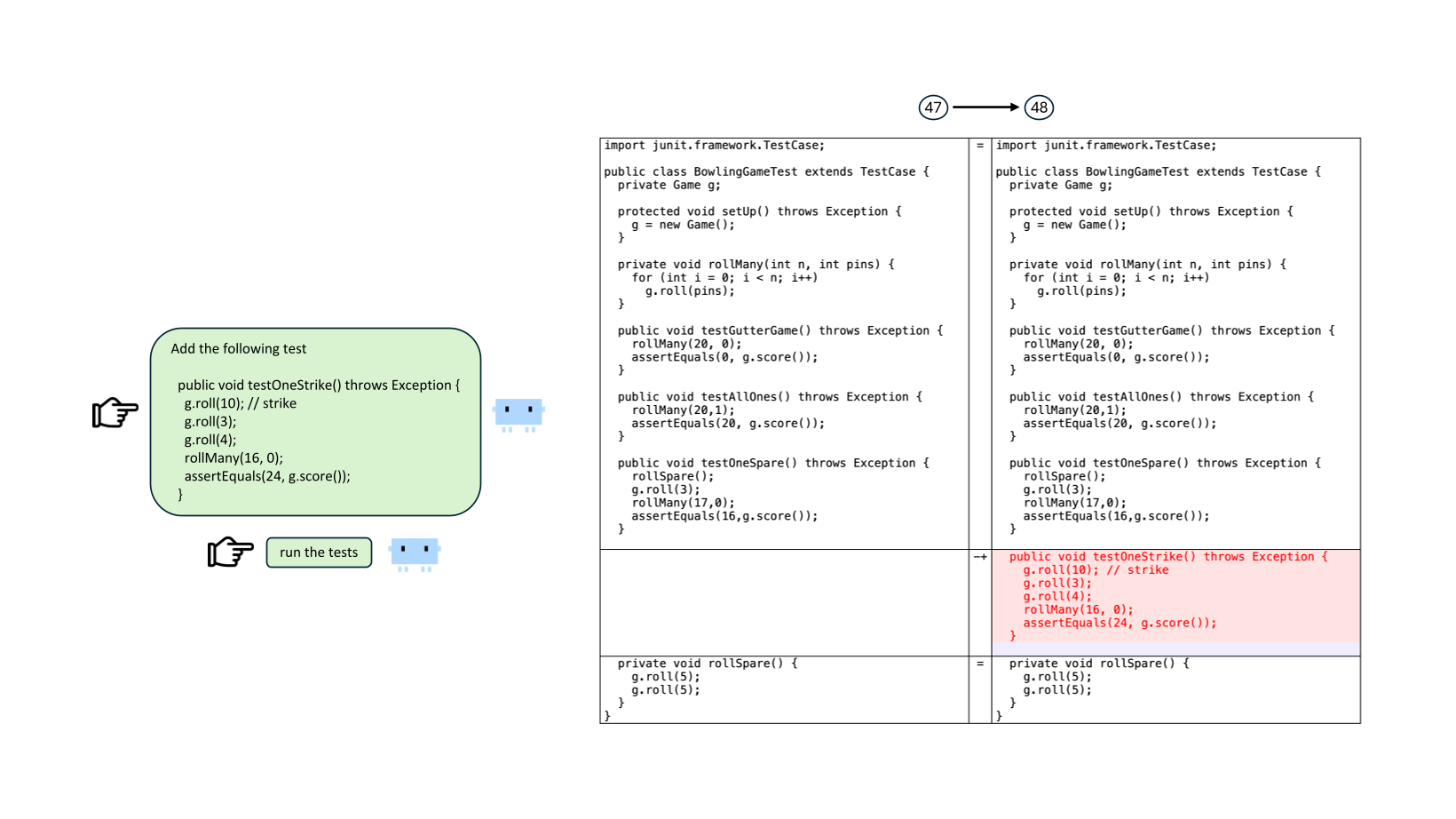Click the red assertEquals(24, g.score()) line

pos(1120,623)
